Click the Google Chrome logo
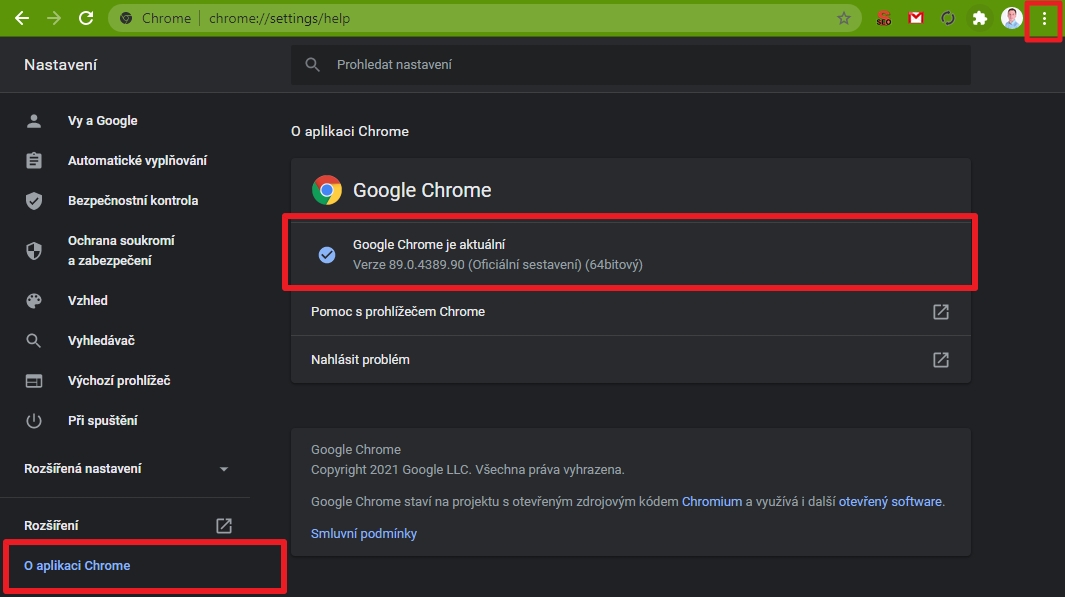The width and height of the screenshot is (1065, 597). pos(327,190)
